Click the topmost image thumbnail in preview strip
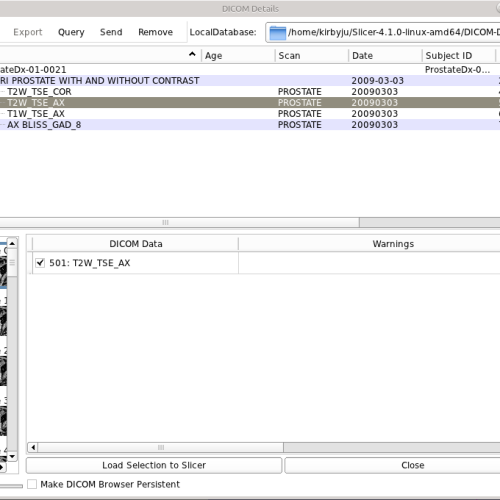This screenshot has height=500, width=500. point(3,271)
